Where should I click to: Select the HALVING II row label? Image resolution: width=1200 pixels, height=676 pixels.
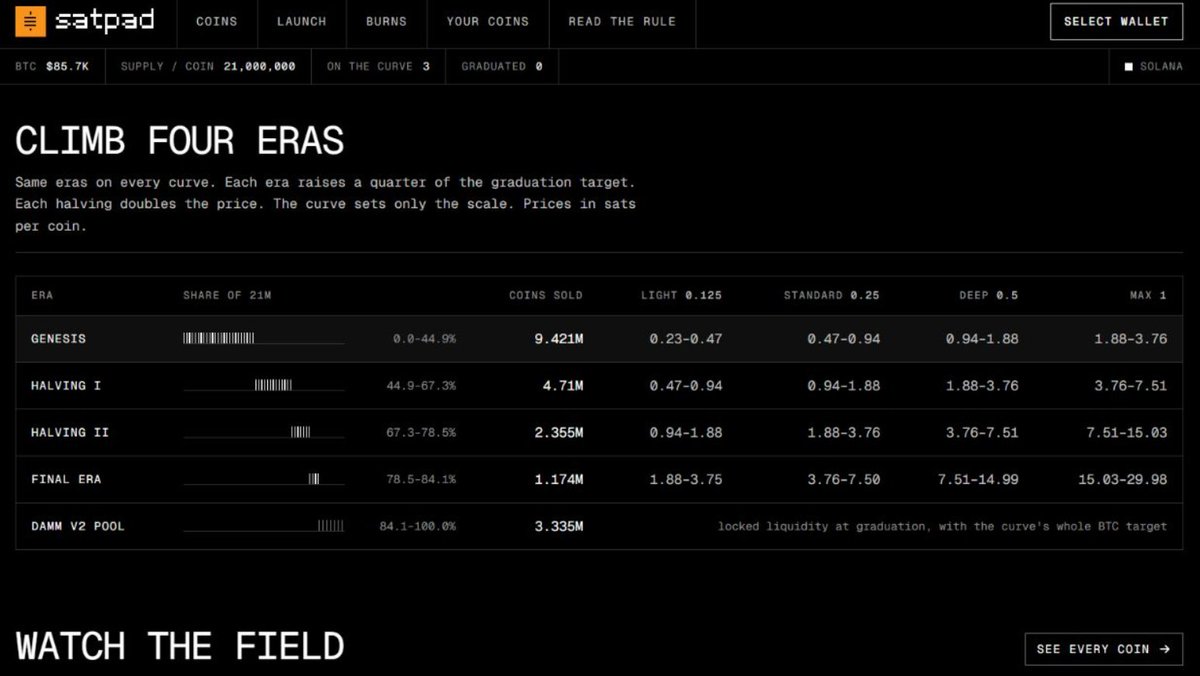pos(70,433)
